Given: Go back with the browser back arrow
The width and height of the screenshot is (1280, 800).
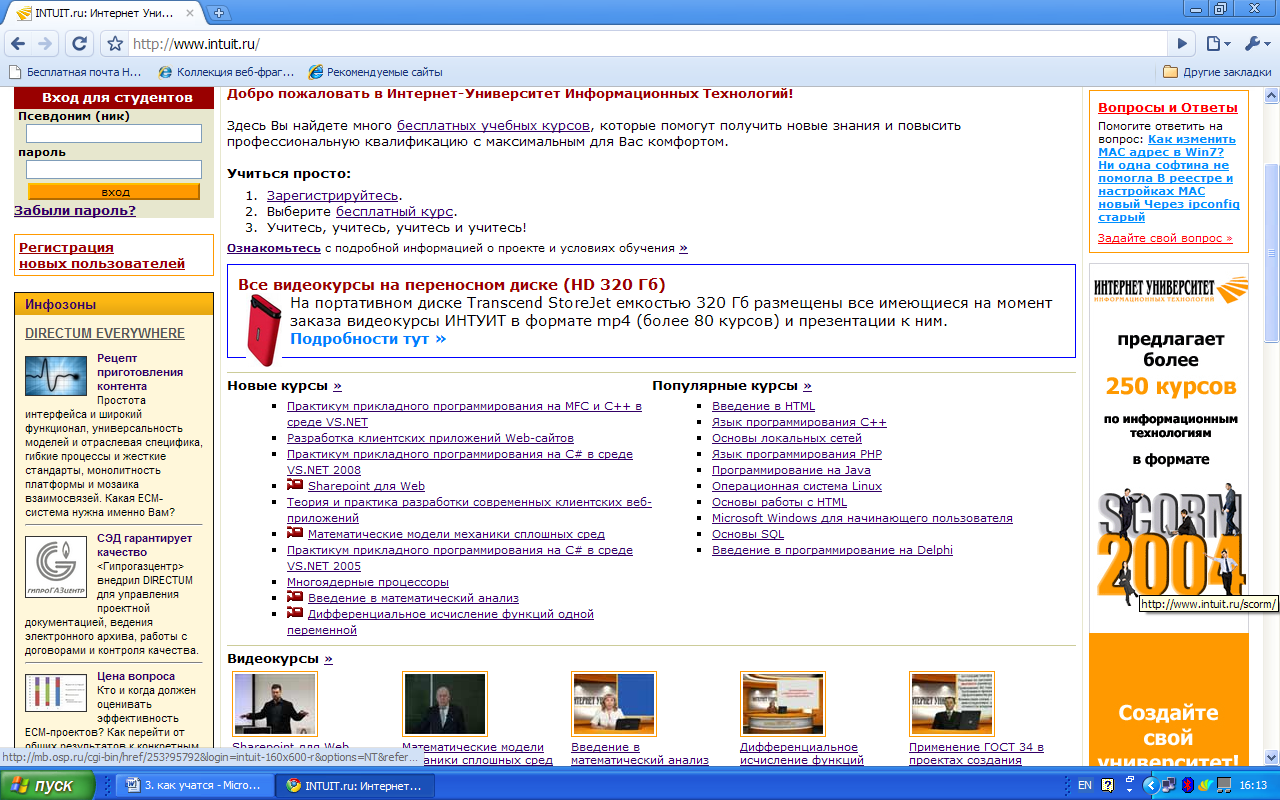Looking at the screenshot, I should 17,43.
